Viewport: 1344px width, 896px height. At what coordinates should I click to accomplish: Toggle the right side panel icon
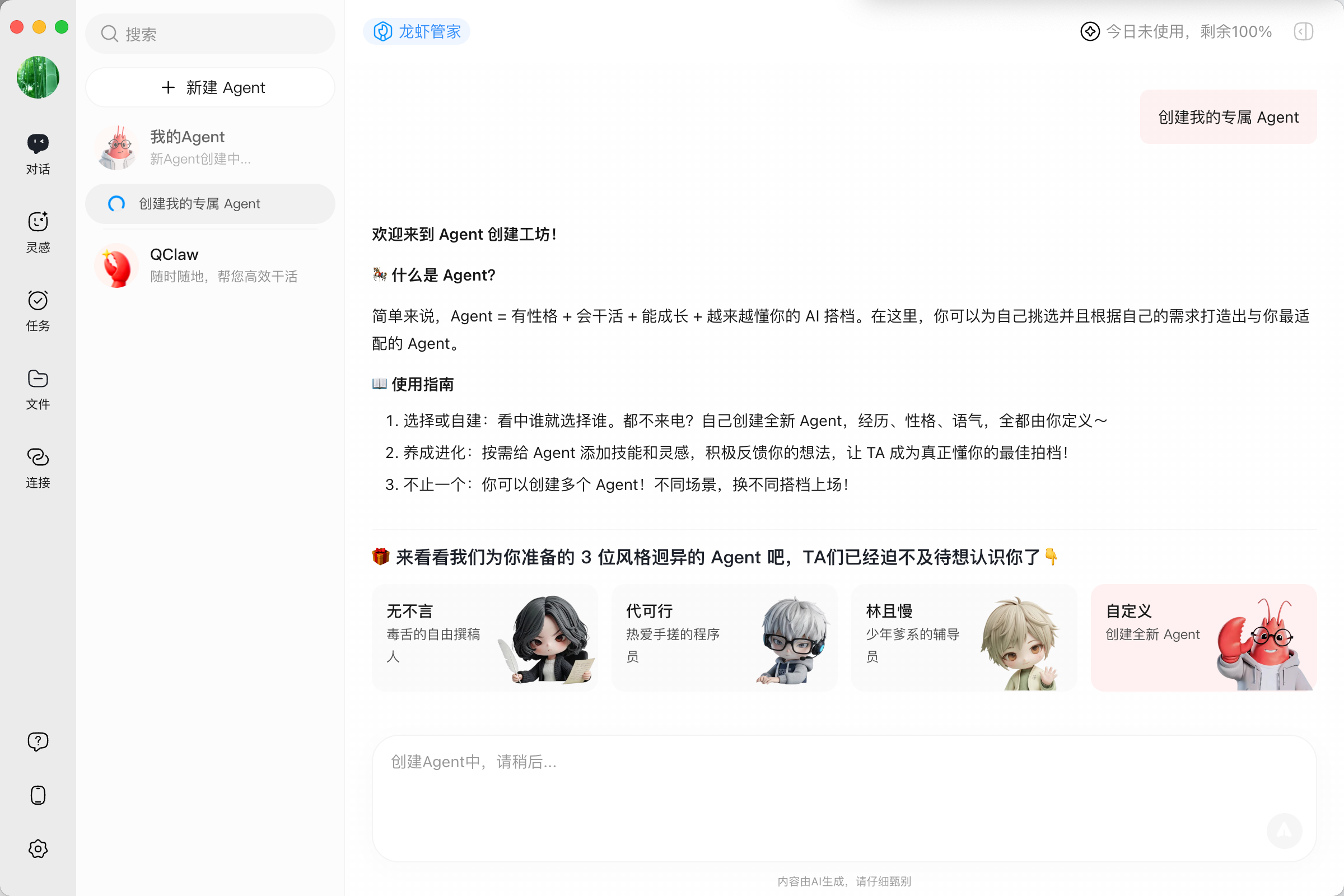(1304, 31)
